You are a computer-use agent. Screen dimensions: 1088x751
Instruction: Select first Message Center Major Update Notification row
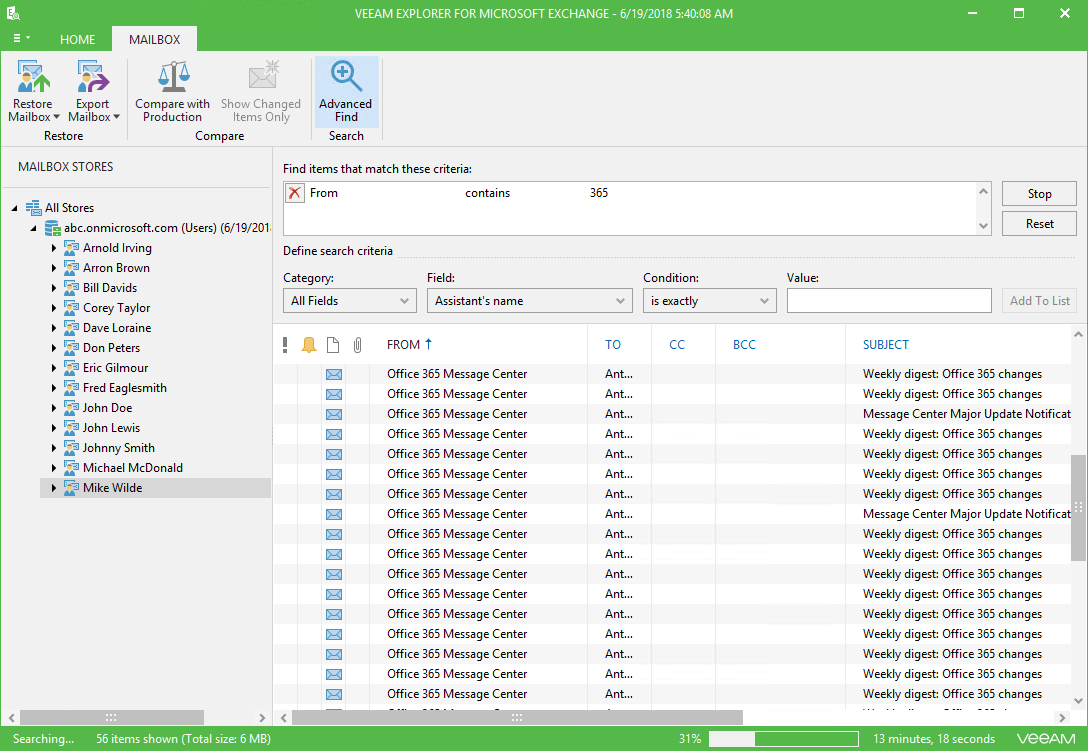point(672,414)
